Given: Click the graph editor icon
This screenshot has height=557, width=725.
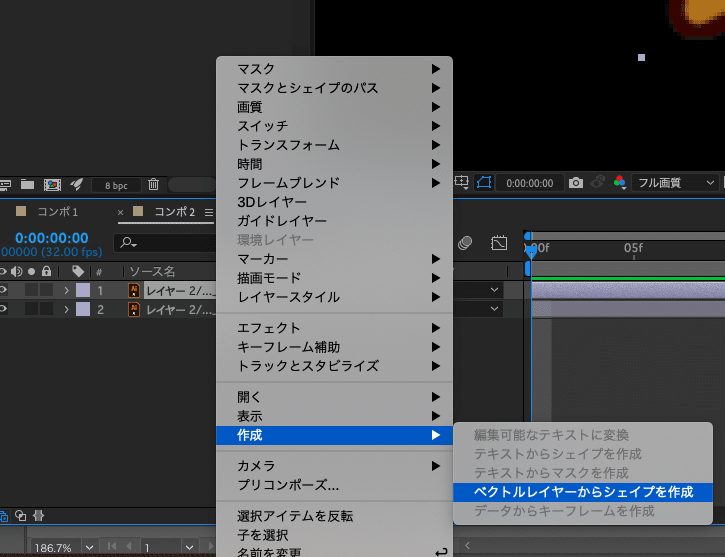Looking at the screenshot, I should pyautogui.click(x=499, y=243).
